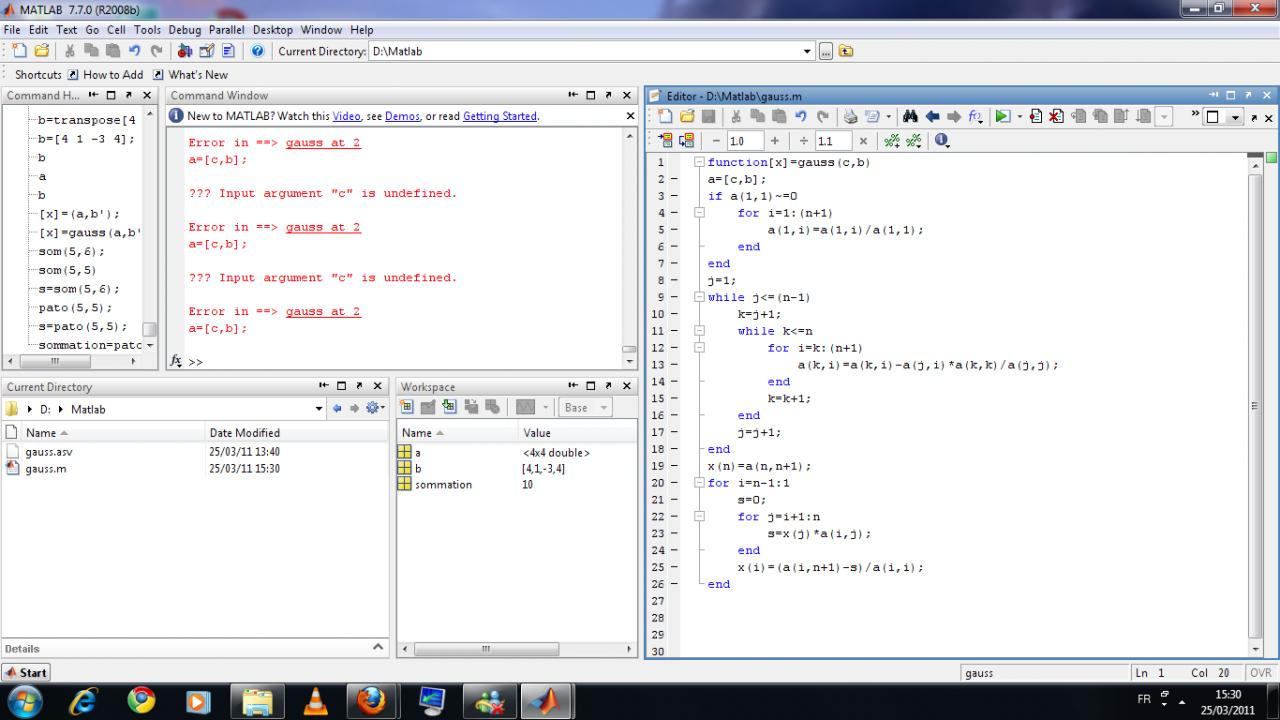Open the Profiler from main toolbar

(x=228, y=51)
